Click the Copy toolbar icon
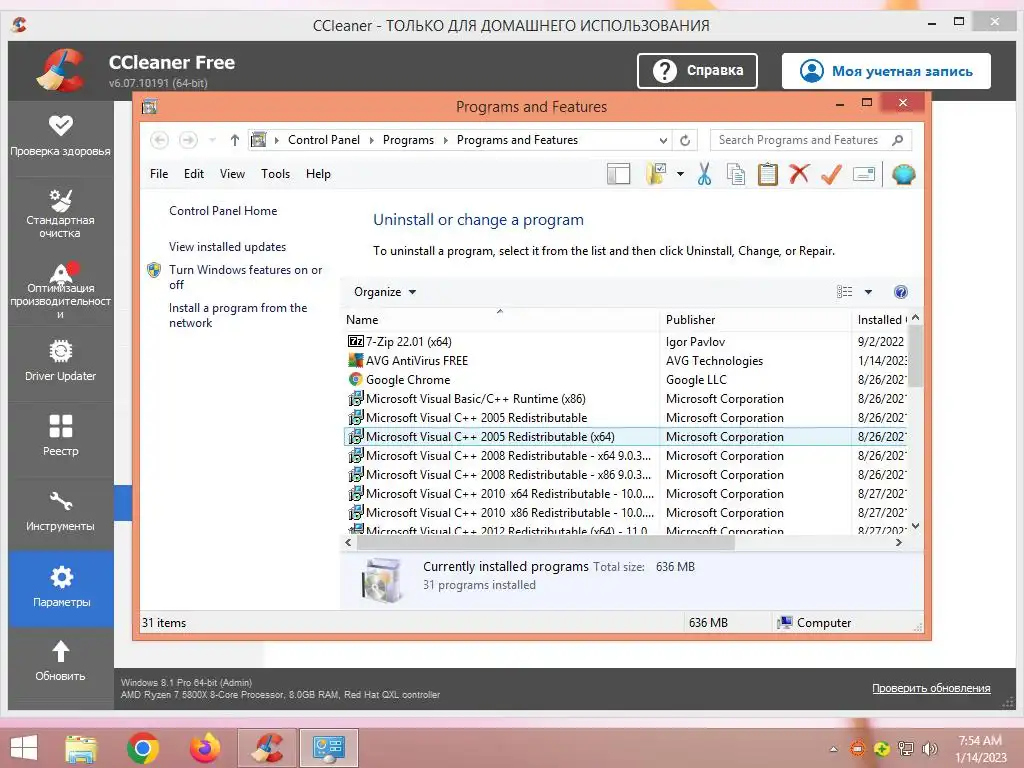Image resolution: width=1024 pixels, height=768 pixels. click(x=736, y=174)
